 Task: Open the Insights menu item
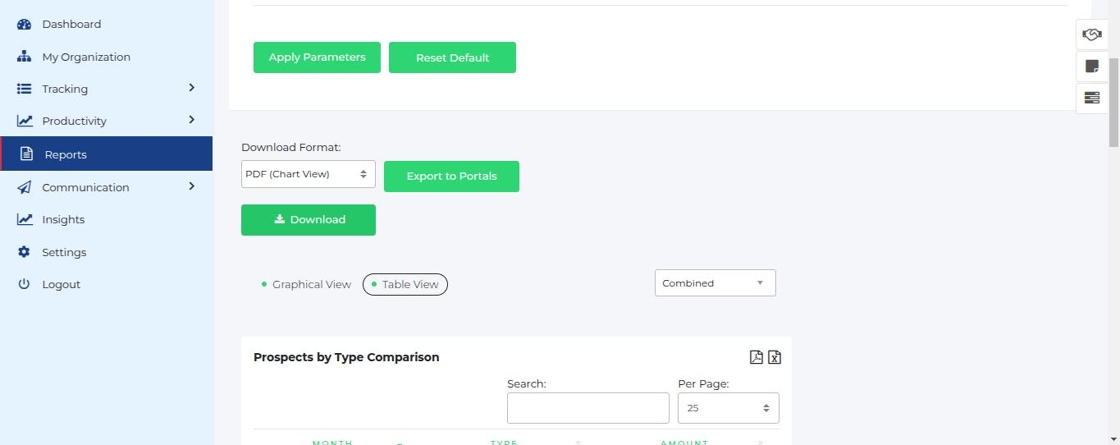pyautogui.click(x=63, y=220)
